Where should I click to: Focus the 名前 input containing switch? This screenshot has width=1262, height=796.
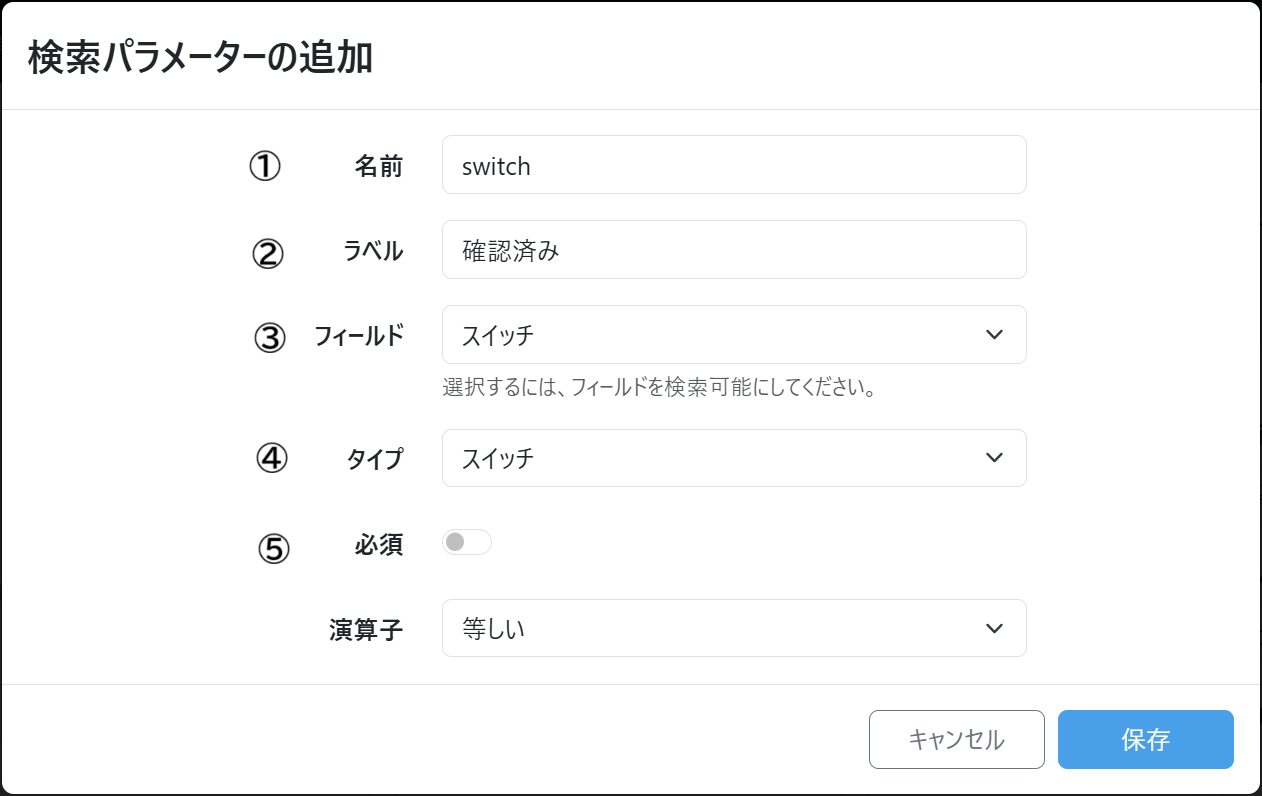733,165
